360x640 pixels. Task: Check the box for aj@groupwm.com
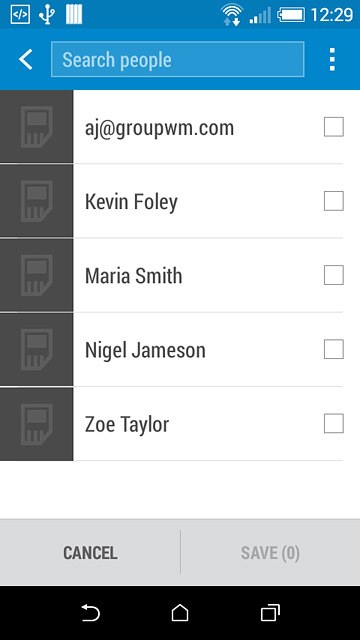click(x=333, y=127)
